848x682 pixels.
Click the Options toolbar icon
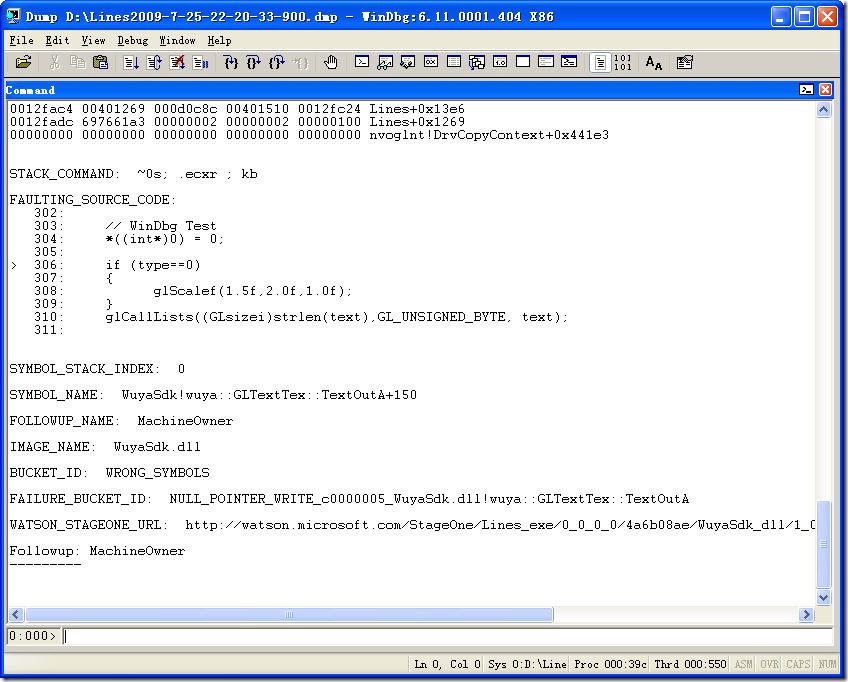pyautogui.click(x=684, y=62)
